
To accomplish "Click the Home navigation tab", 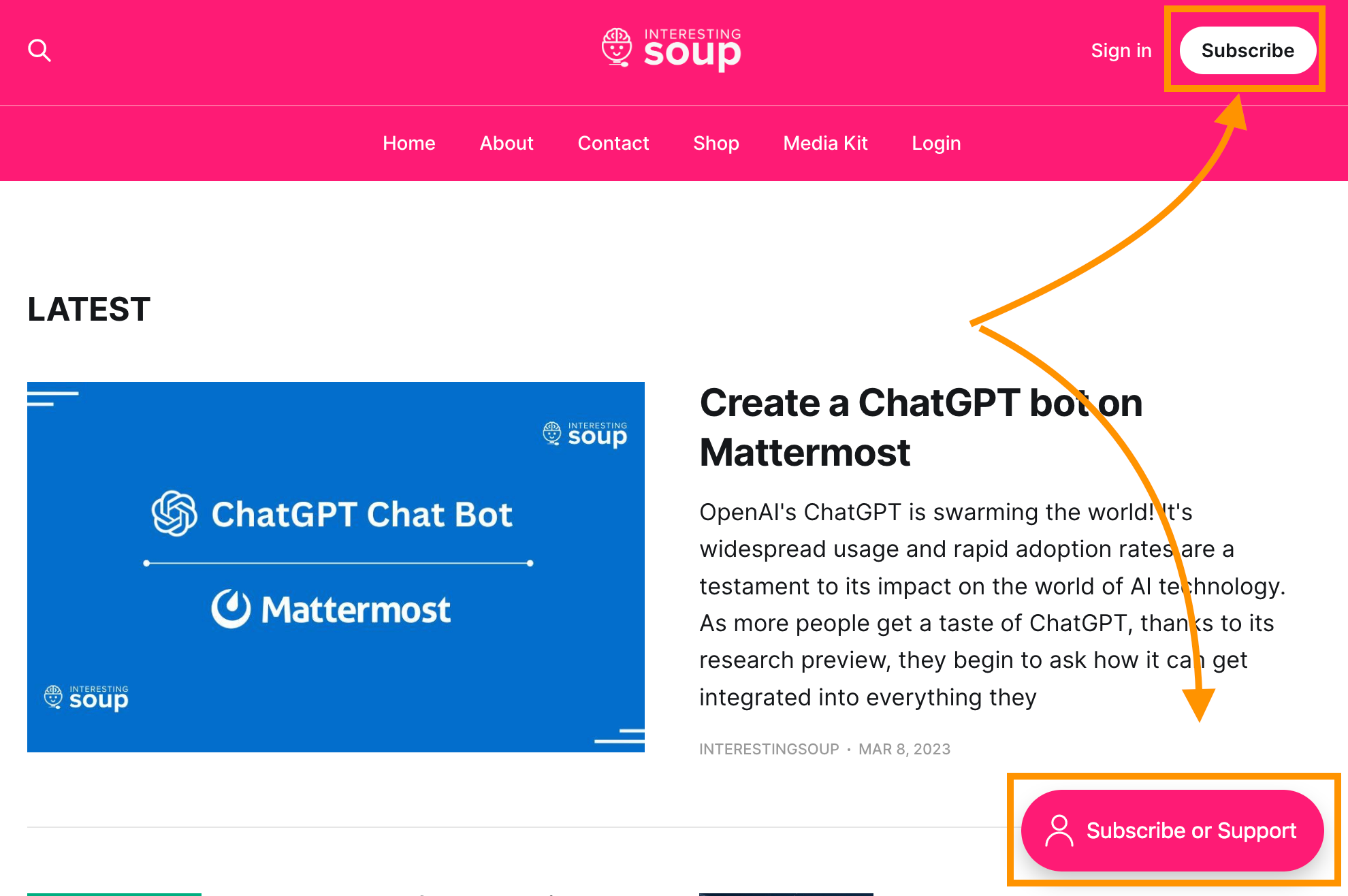I will (x=409, y=143).
